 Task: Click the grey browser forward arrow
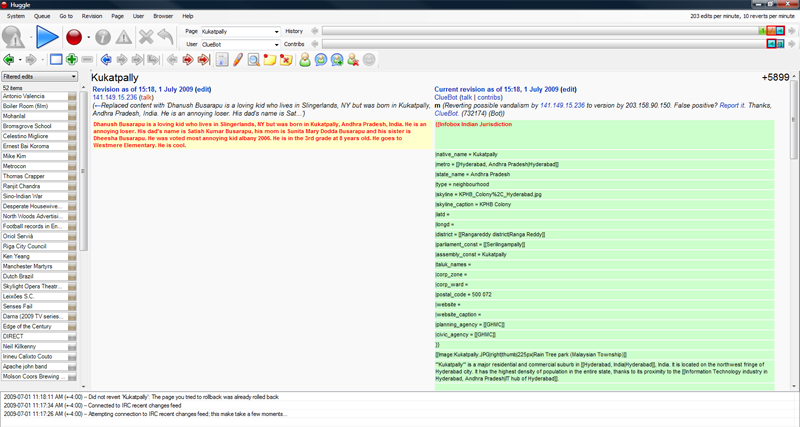31,60
